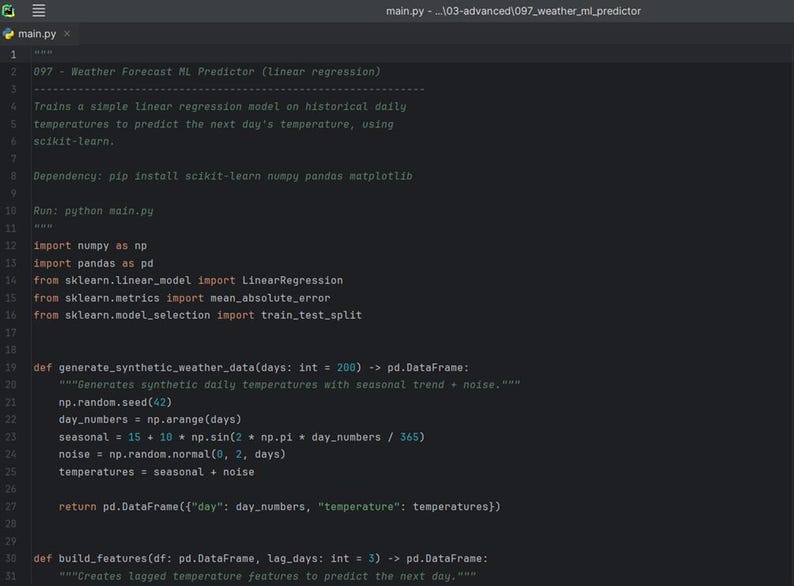Click 'day_numbers = np.arange(days)' line
Image resolution: width=794 pixels, height=586 pixels.
point(150,419)
